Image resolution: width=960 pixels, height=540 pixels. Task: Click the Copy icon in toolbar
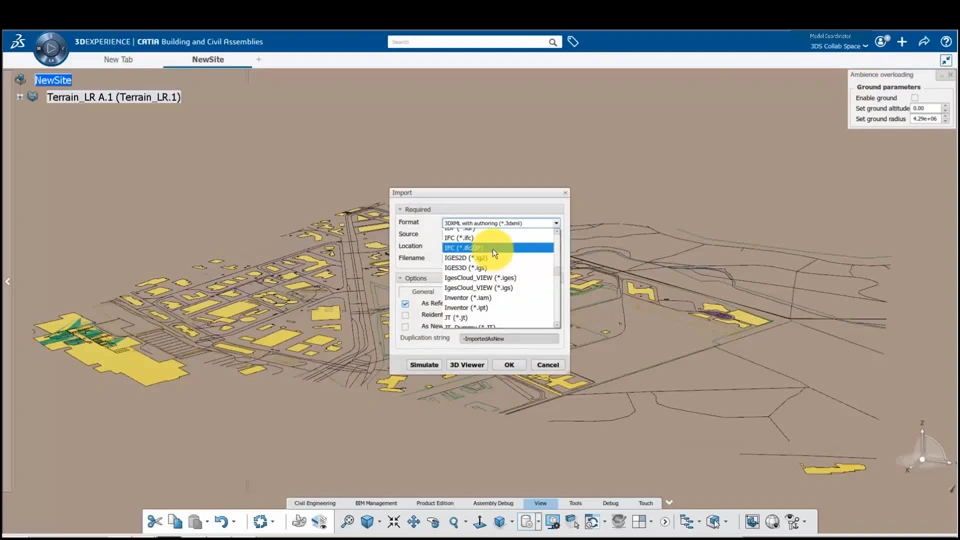(175, 522)
